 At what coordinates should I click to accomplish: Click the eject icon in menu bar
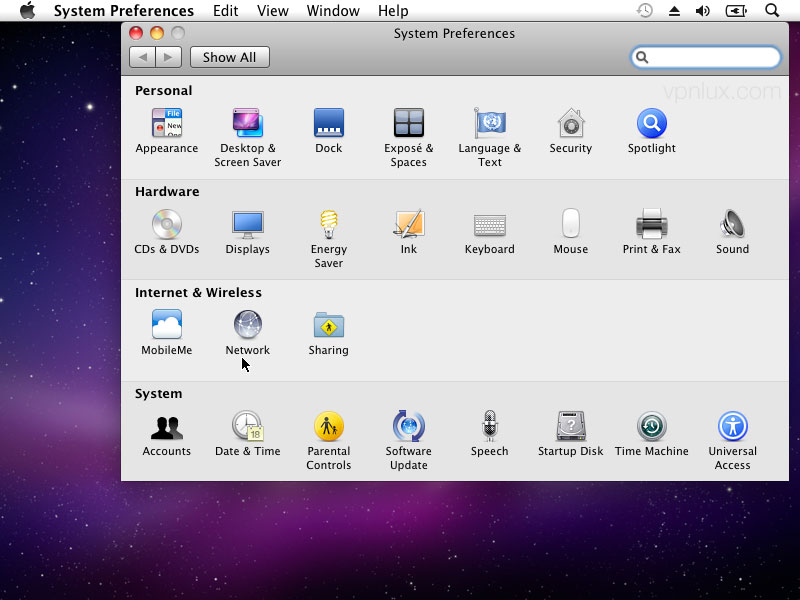[674, 11]
